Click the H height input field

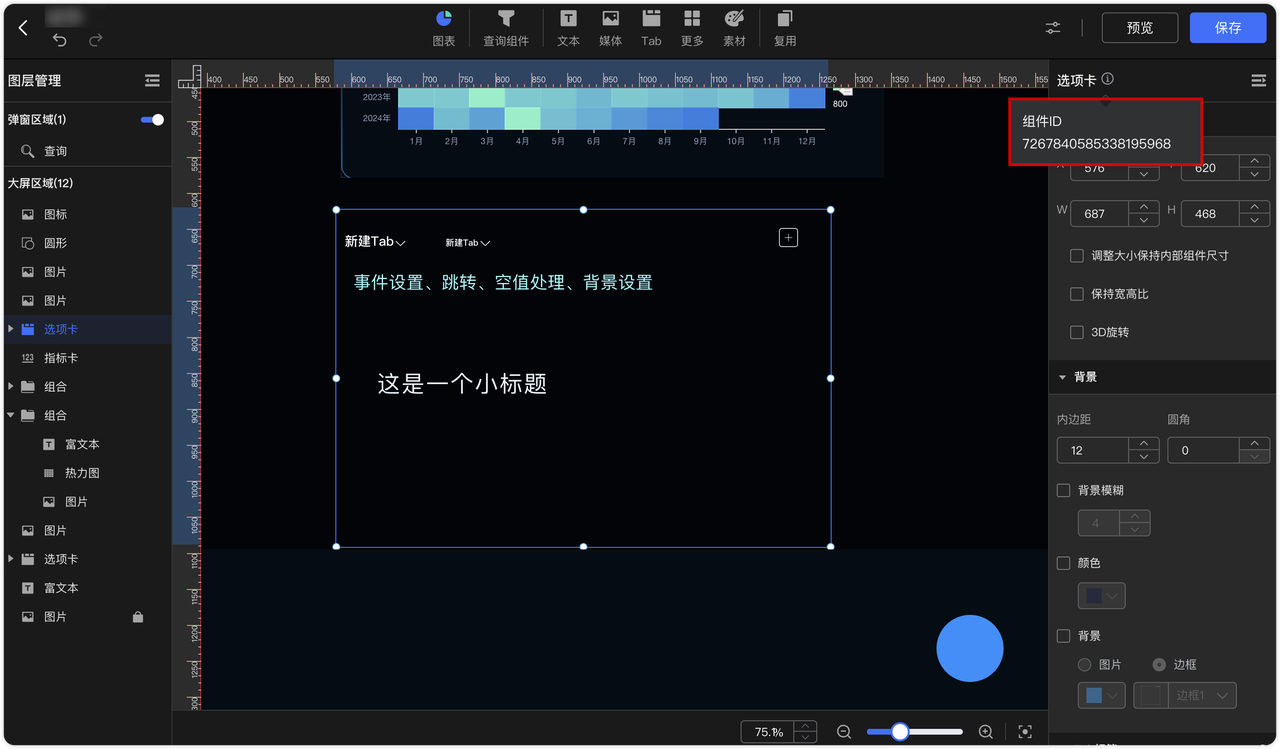click(1211, 213)
